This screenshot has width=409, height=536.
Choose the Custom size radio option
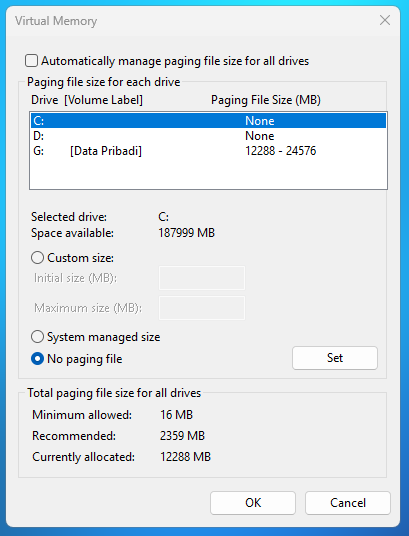pyautogui.click(x=37, y=258)
